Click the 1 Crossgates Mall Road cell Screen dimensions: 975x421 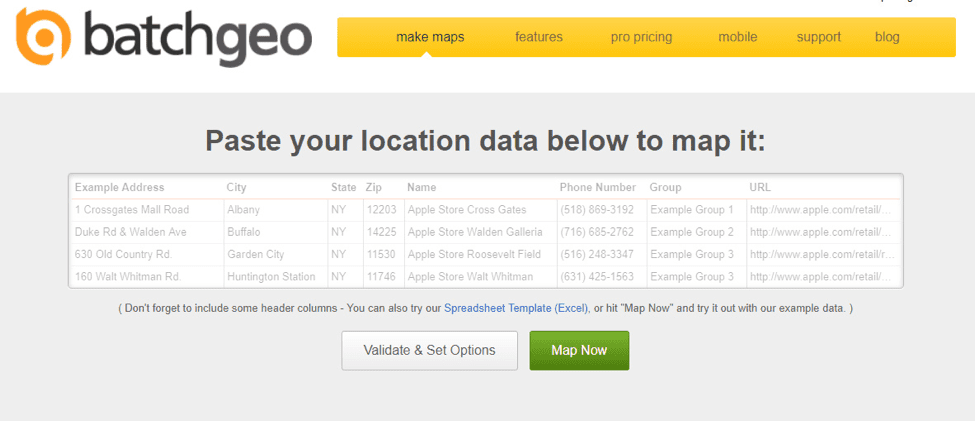tap(132, 210)
